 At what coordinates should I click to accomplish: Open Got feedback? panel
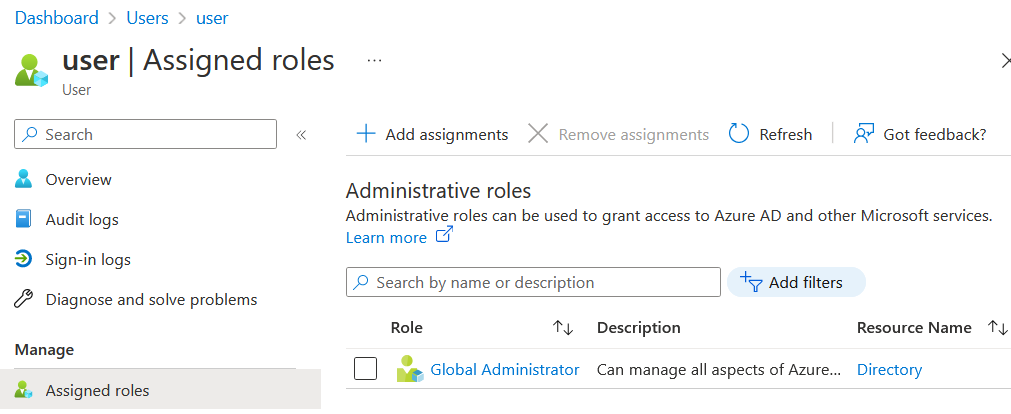coord(919,134)
